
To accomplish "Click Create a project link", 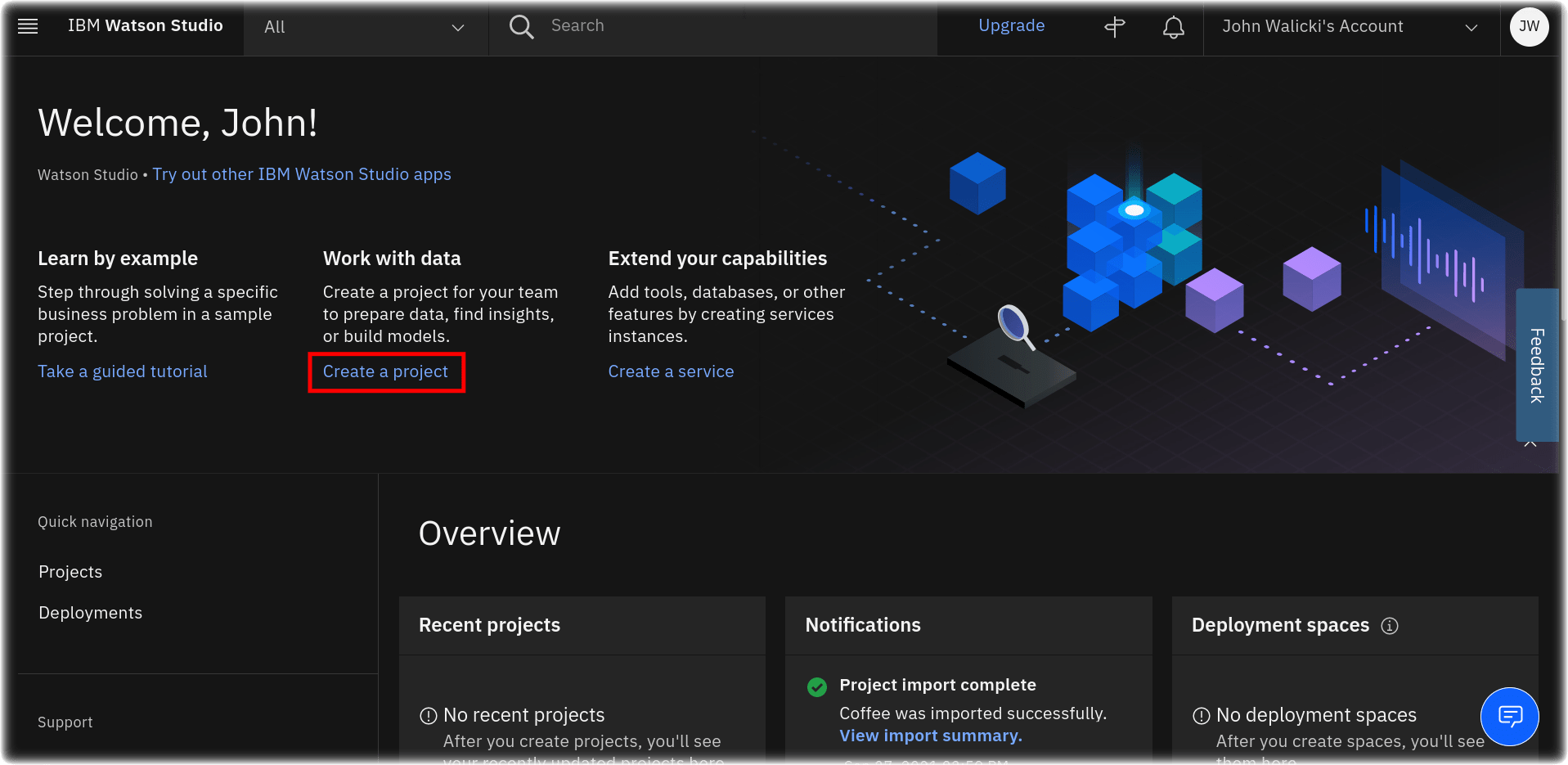I will 385,371.
